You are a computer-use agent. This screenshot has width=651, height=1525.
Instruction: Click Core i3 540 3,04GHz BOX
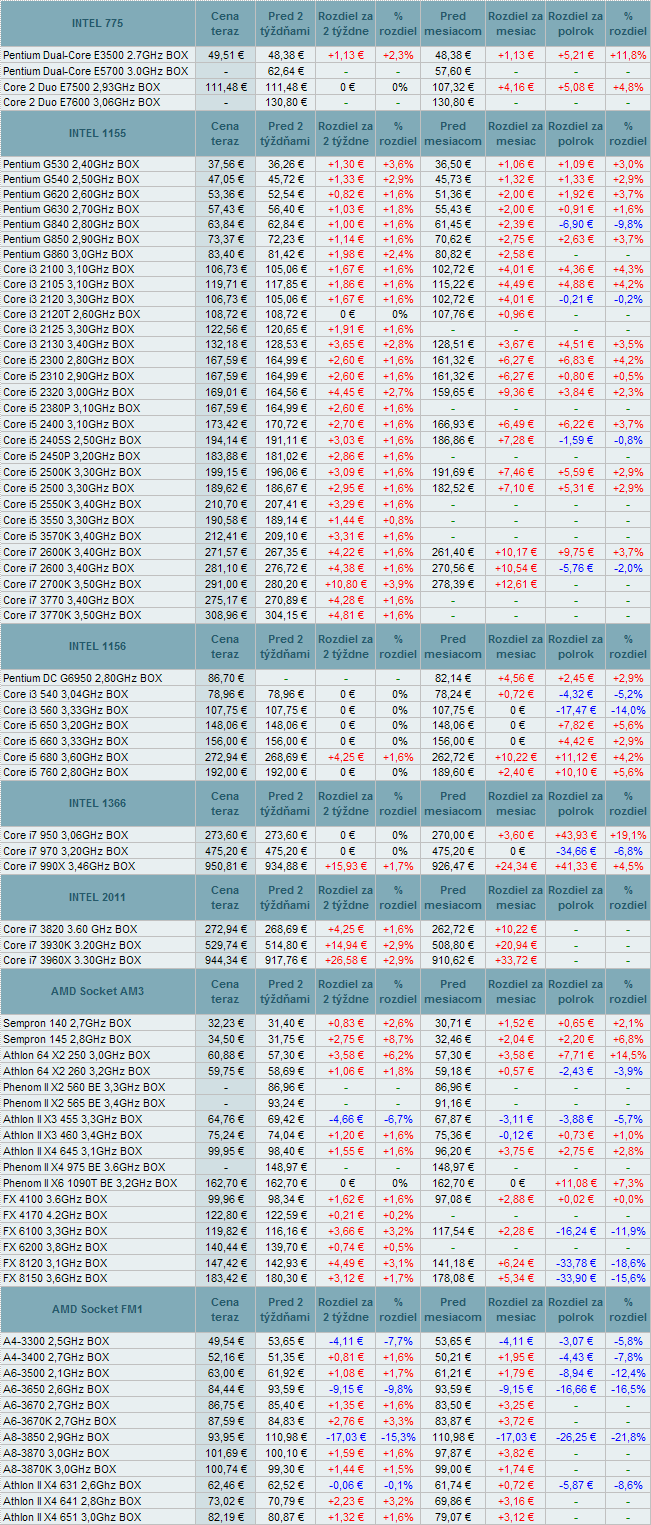(66, 693)
